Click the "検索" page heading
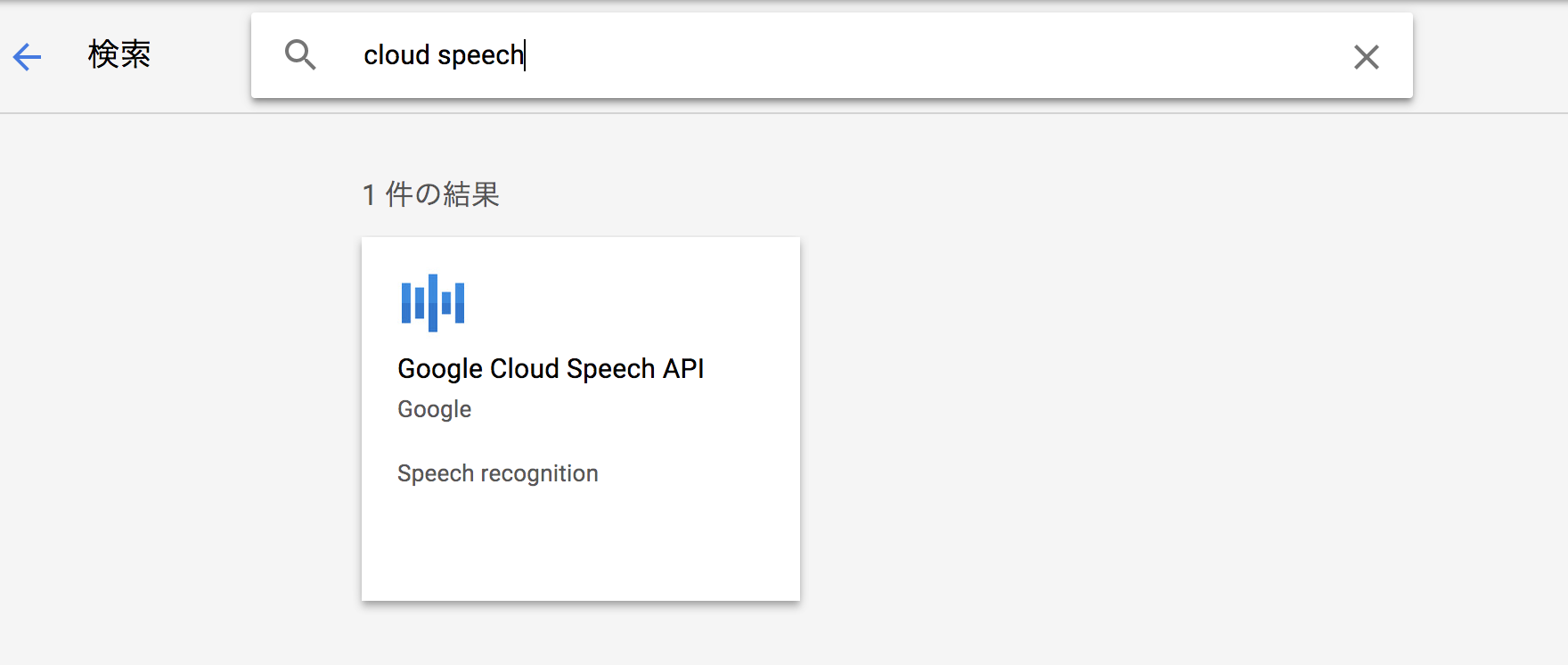The width and height of the screenshot is (1568, 665). [119, 54]
